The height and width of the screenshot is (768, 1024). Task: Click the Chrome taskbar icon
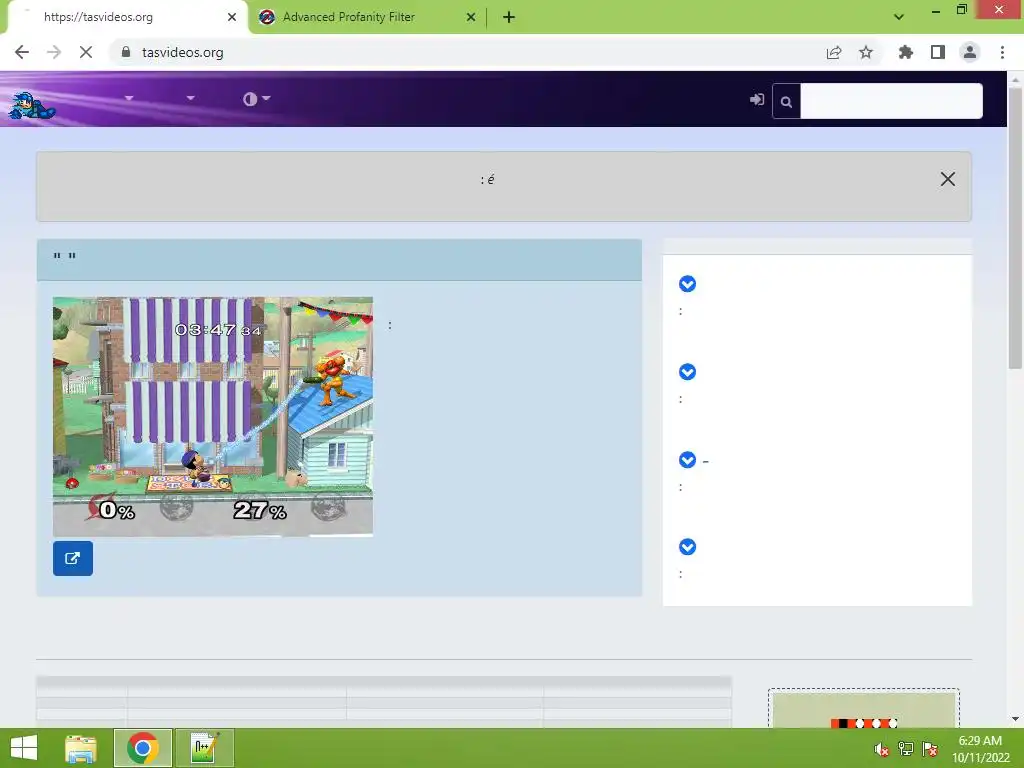tap(143, 748)
